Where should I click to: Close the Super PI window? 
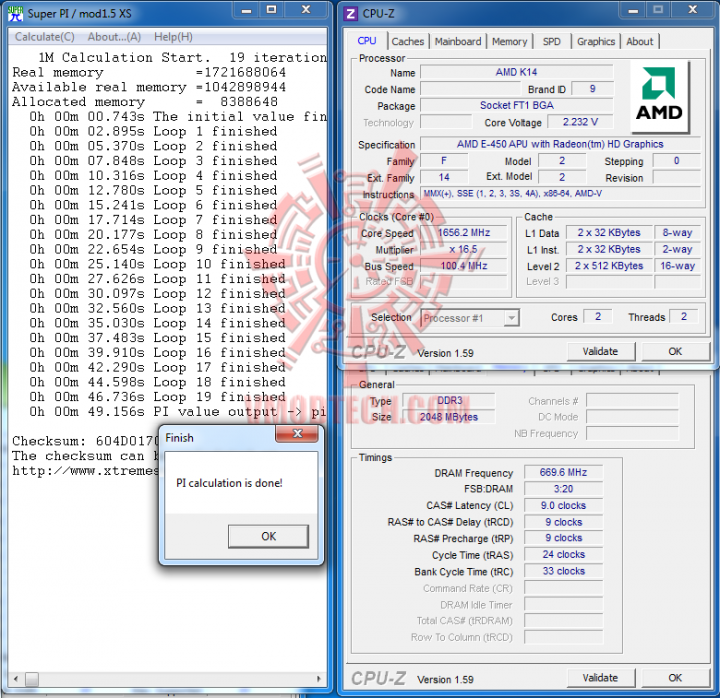[x=306, y=10]
